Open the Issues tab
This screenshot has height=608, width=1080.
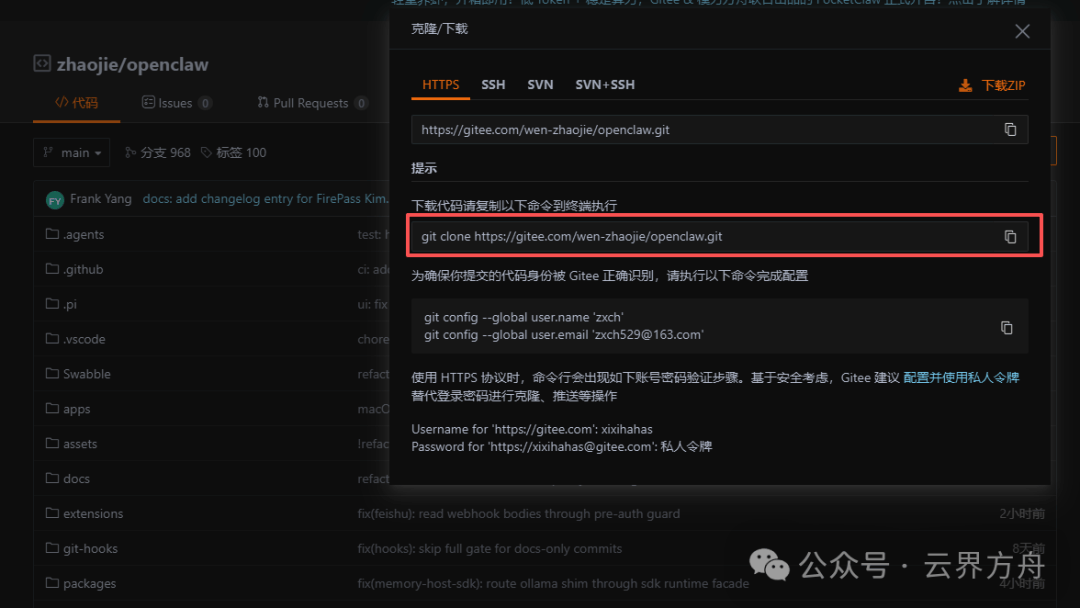pos(175,103)
